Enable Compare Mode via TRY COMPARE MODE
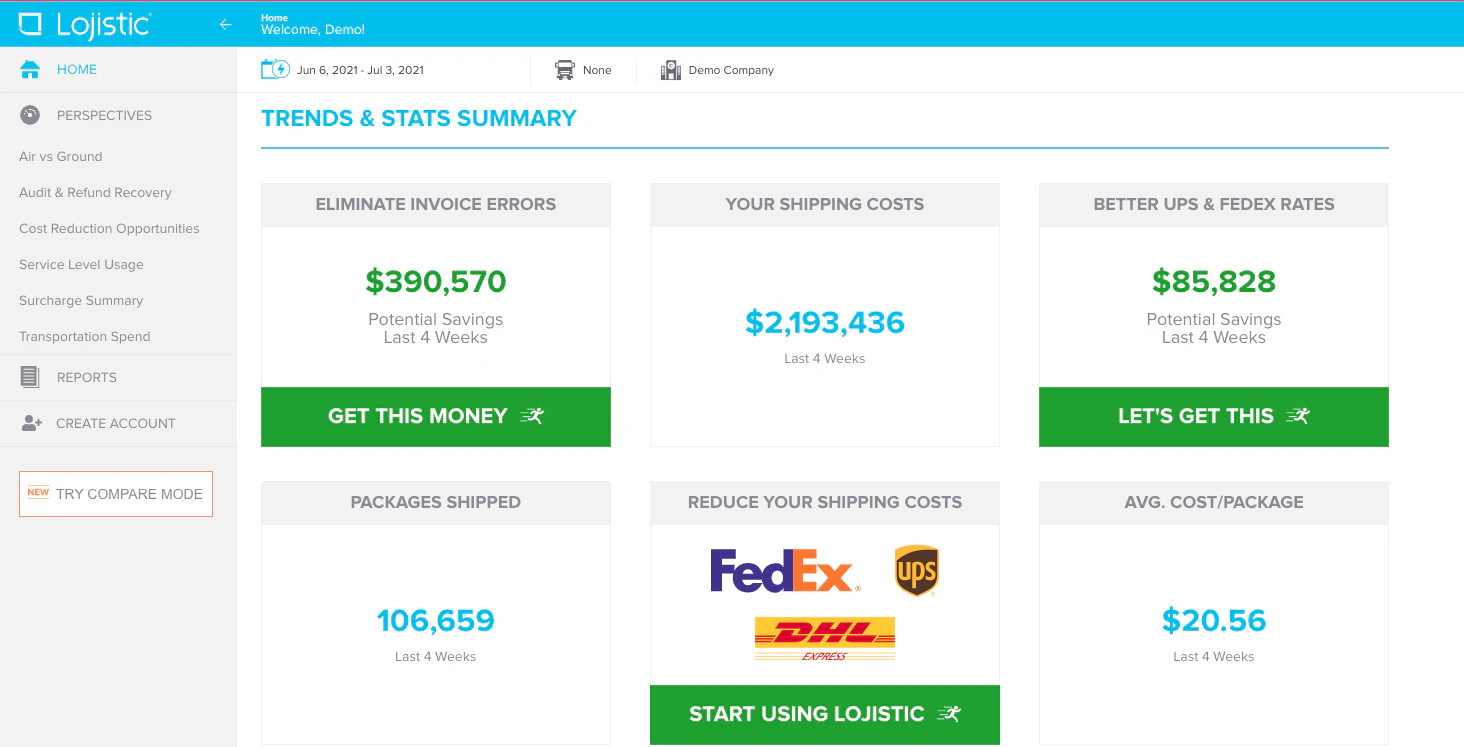Viewport: 1464px width, 747px height. pyautogui.click(x=115, y=493)
